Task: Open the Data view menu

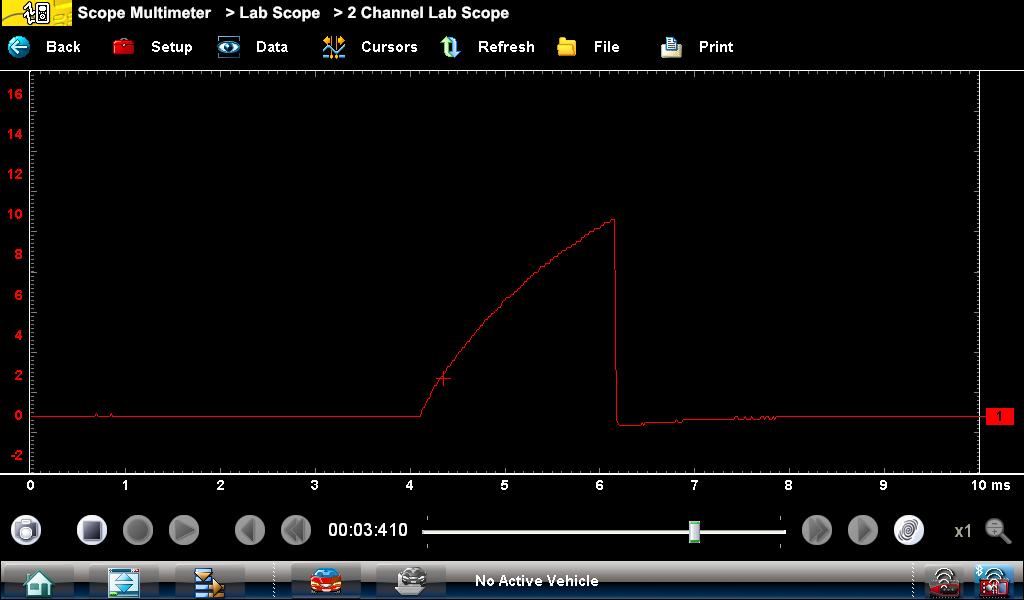Action: tap(230, 47)
